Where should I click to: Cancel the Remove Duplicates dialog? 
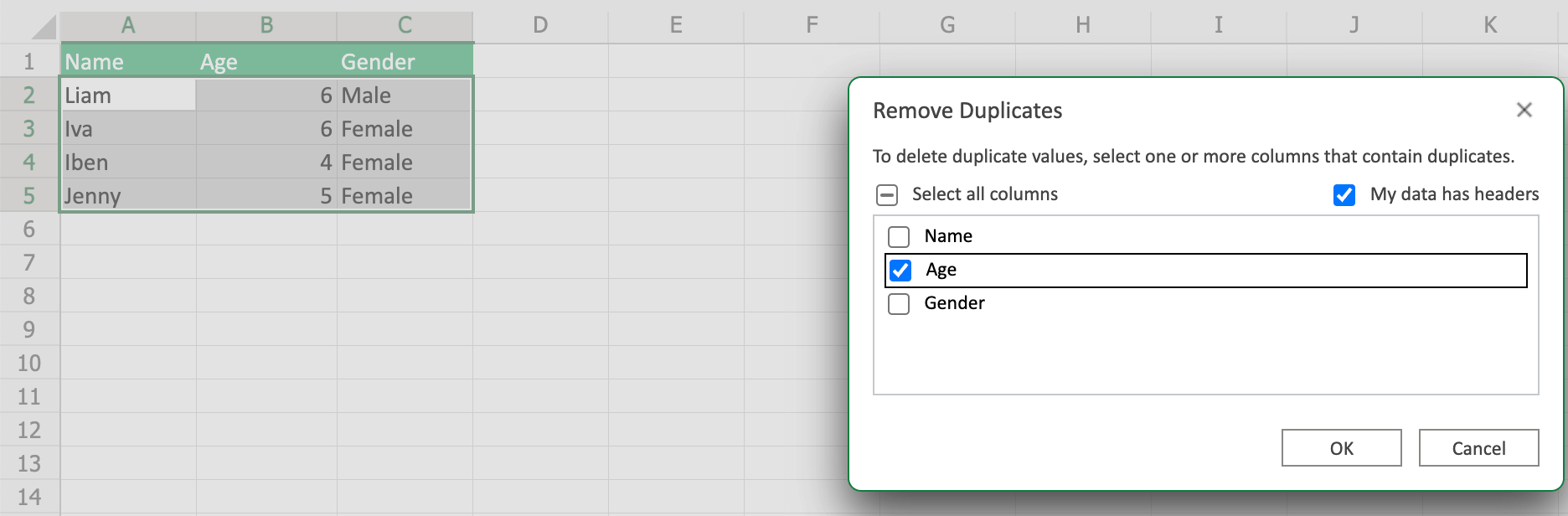[1478, 448]
